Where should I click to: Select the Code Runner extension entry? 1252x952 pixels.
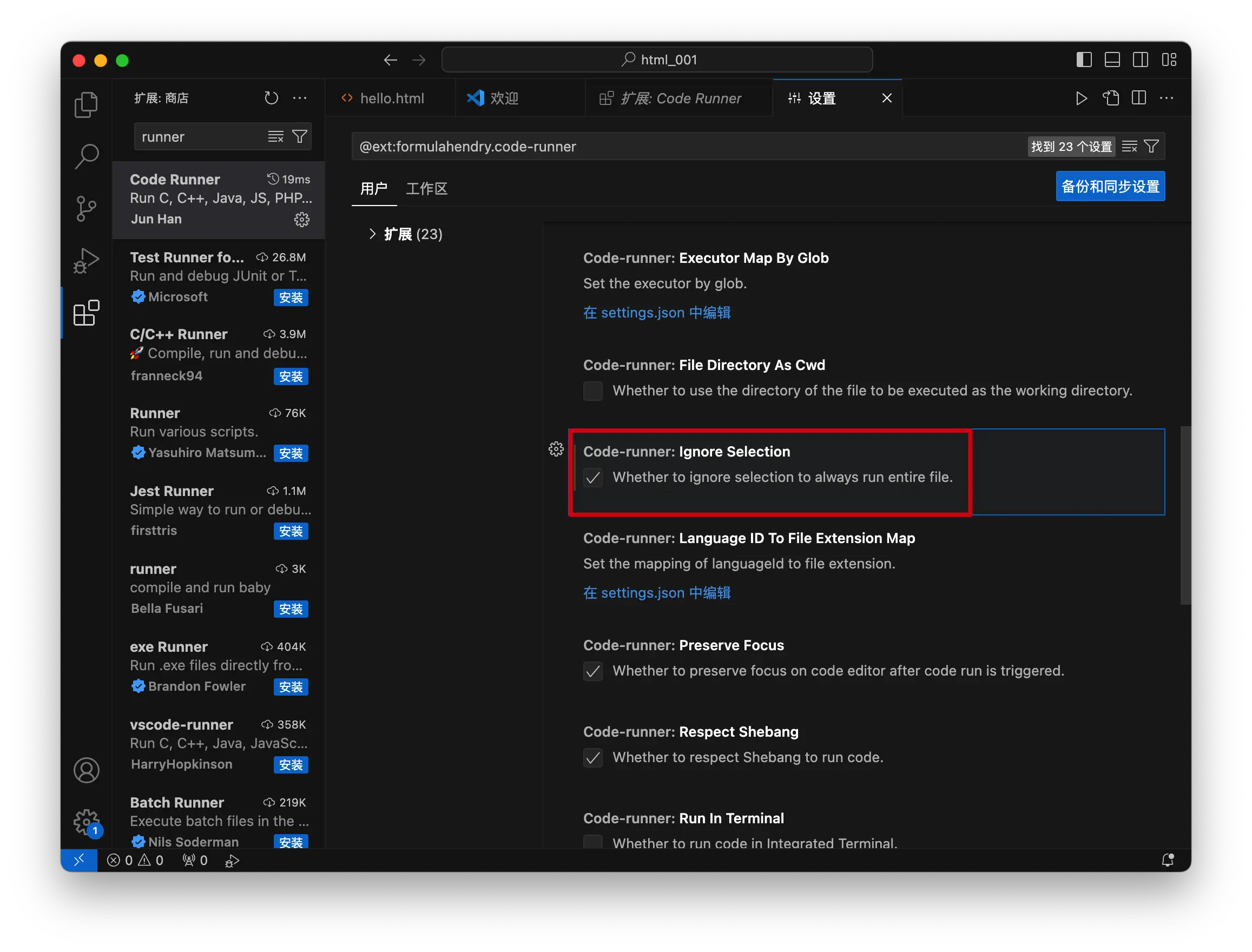click(219, 200)
